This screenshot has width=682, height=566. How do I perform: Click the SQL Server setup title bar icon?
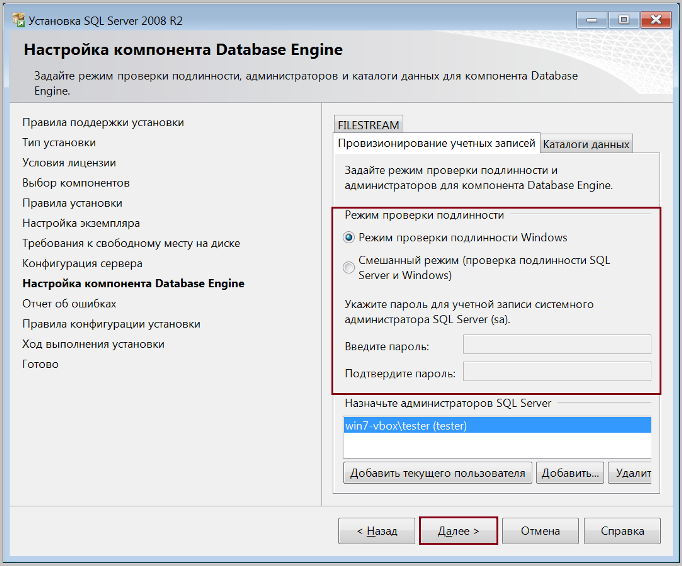(19, 20)
